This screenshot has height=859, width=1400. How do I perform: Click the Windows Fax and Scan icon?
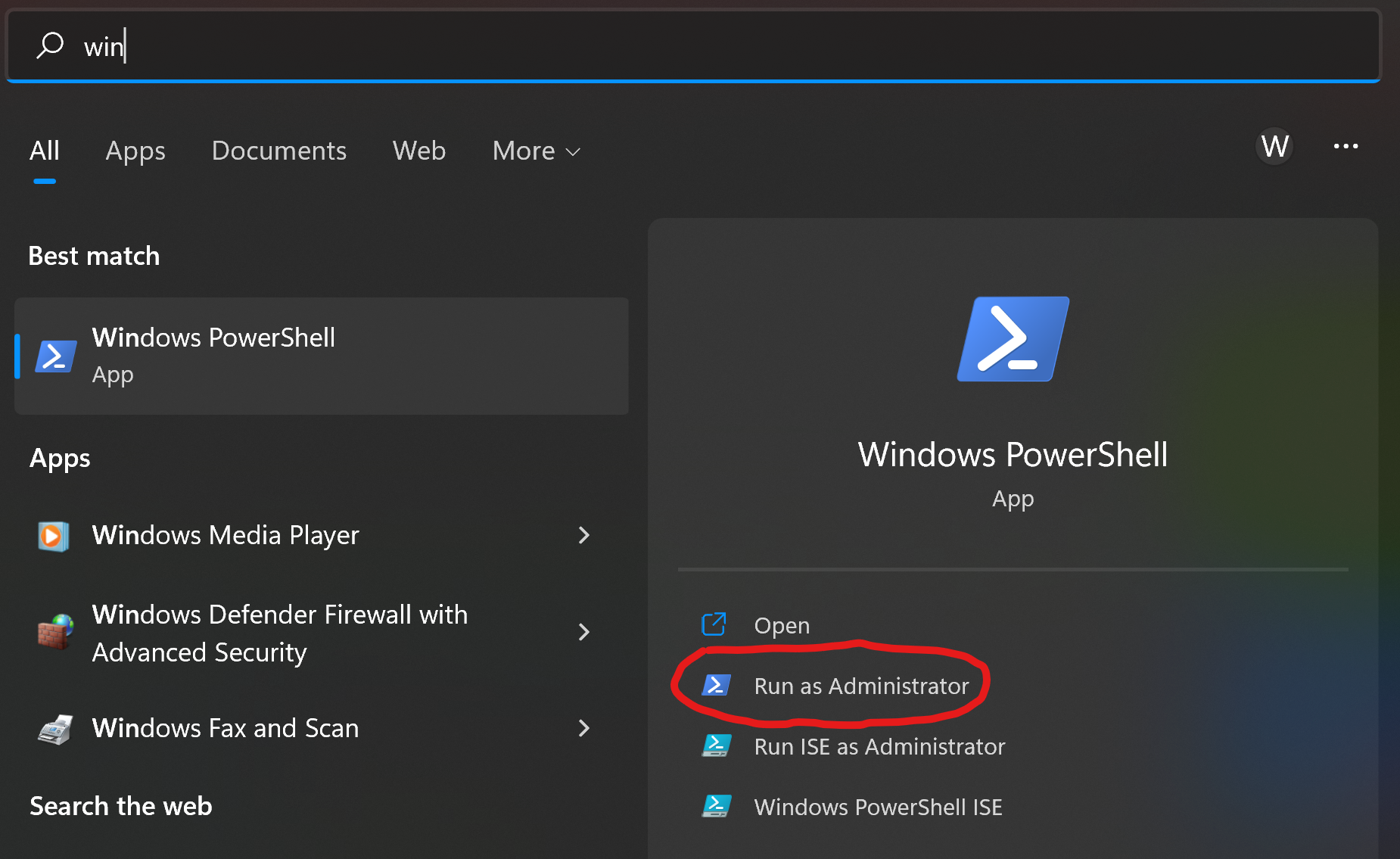pos(55,729)
